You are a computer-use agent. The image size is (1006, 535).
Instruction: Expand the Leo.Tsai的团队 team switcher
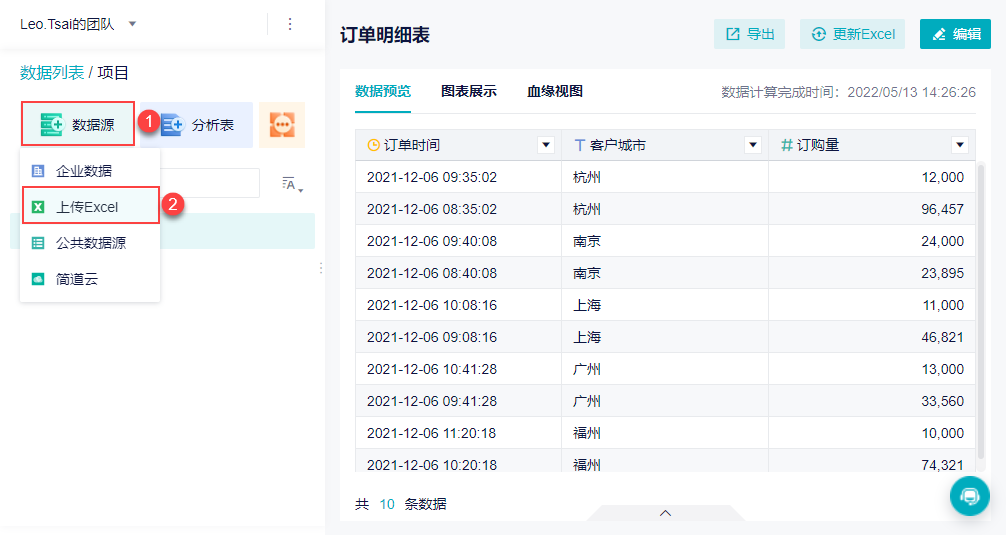click(132, 24)
